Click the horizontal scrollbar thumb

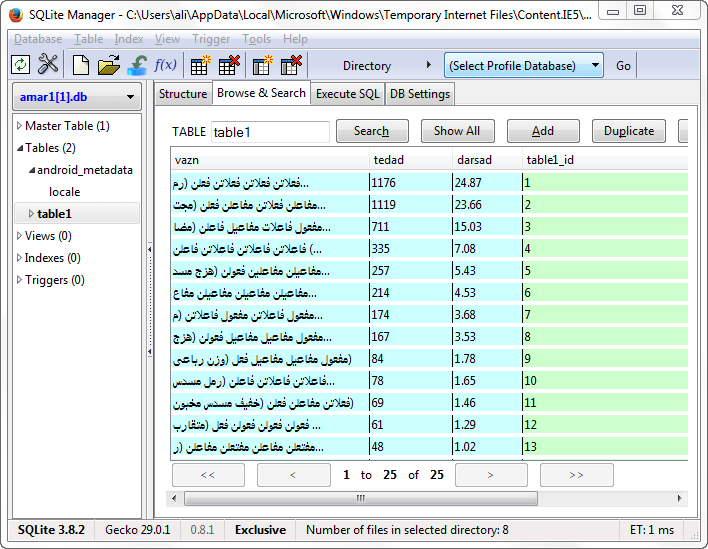(x=361, y=498)
